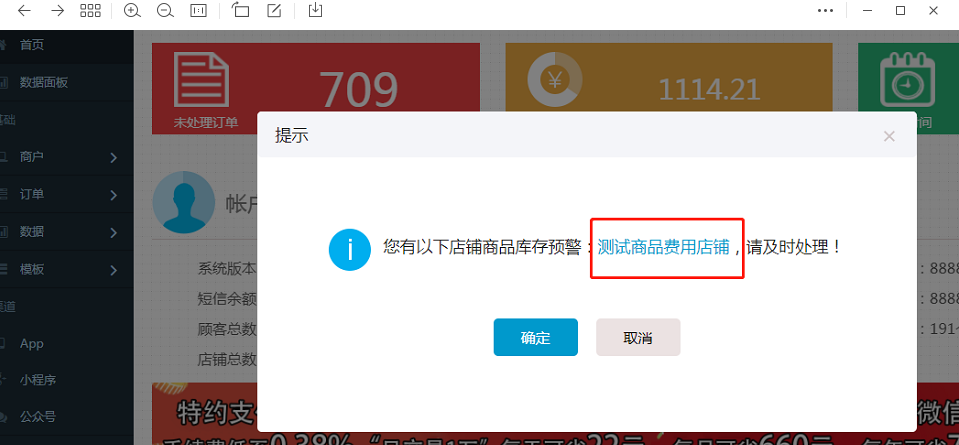959x445 pixels.
Task: Zoom in with the magnifier plus icon
Action: click(x=132, y=10)
